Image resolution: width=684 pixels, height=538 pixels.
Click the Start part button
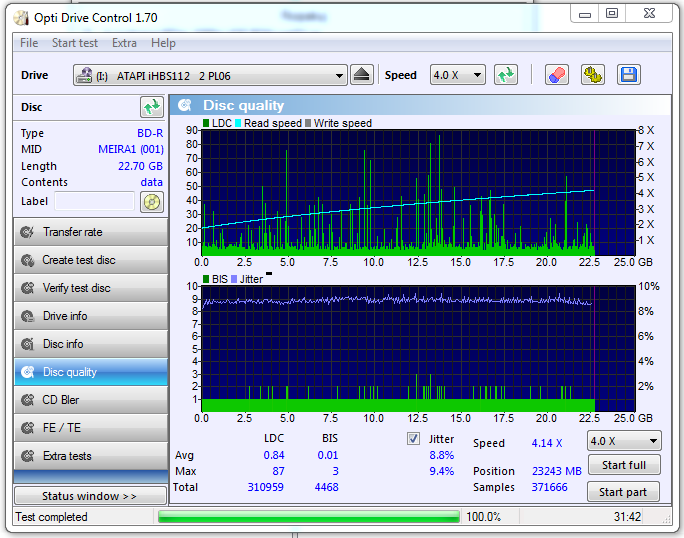coord(623,492)
